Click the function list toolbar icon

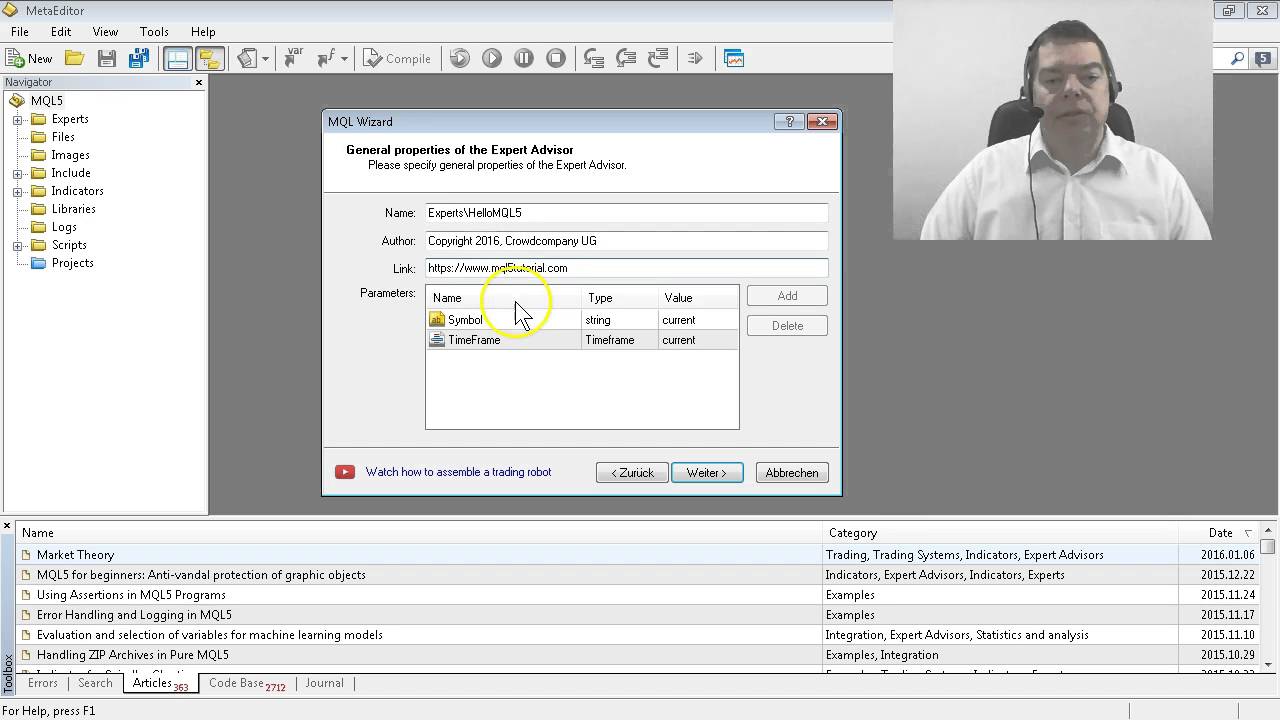coord(326,59)
